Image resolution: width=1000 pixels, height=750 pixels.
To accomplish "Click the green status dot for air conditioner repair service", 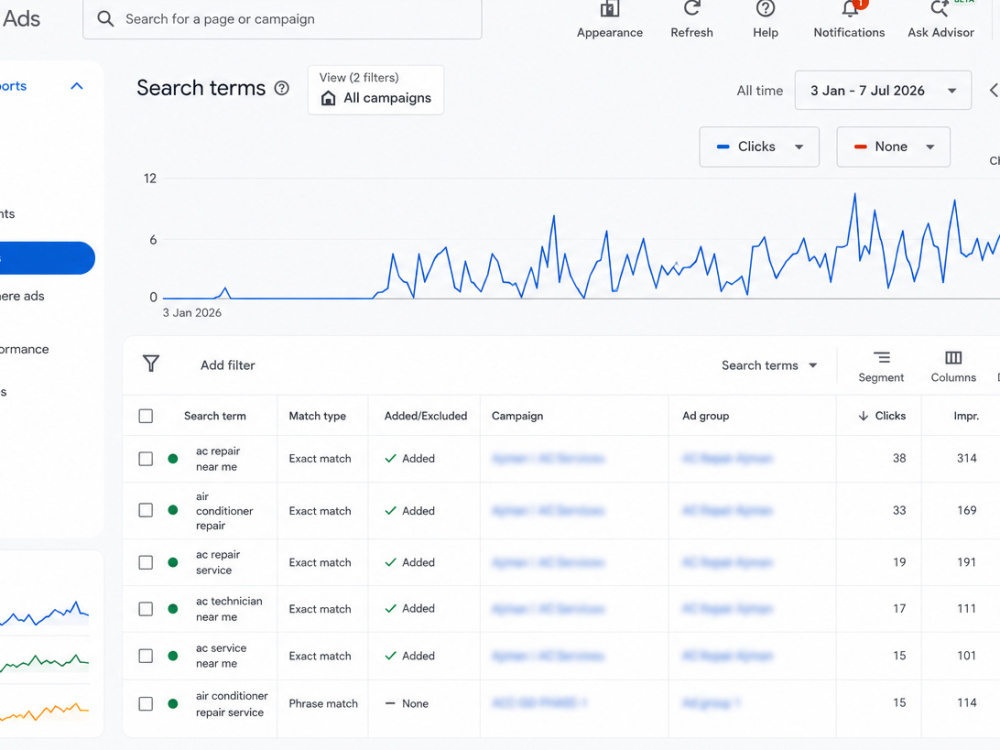I will [x=173, y=703].
